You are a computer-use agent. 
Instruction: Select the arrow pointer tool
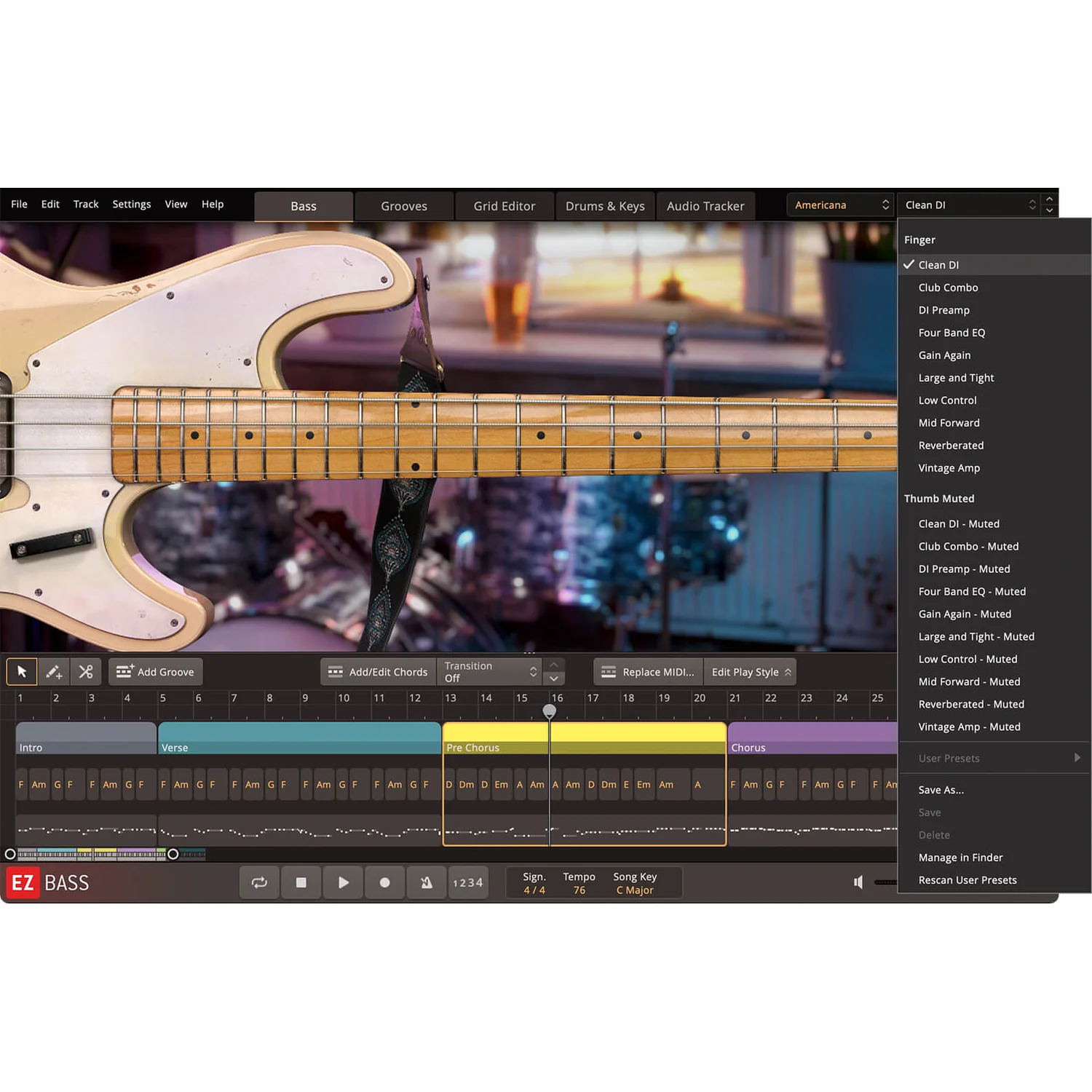click(x=22, y=671)
